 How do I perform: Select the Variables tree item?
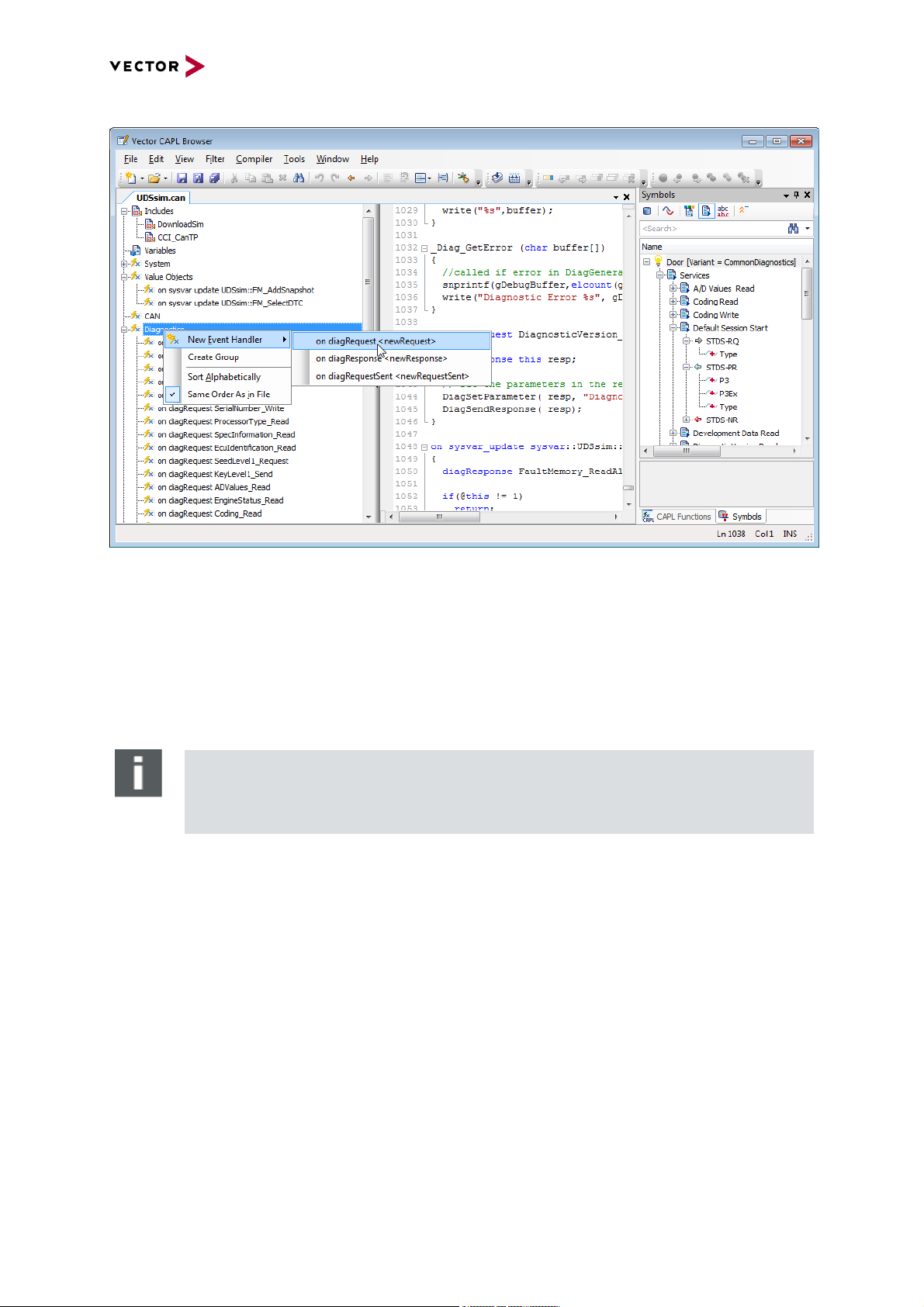coord(160,251)
